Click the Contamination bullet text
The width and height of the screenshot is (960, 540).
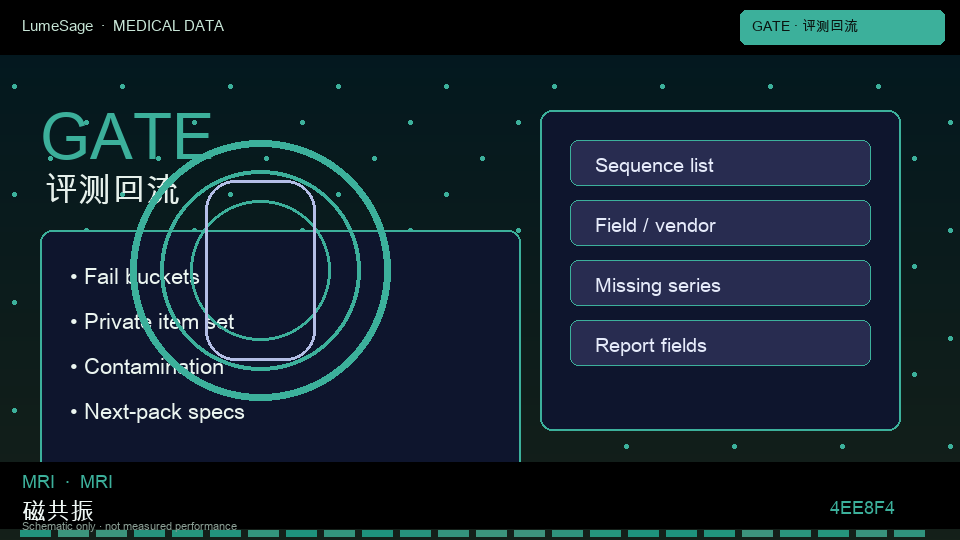[x=154, y=367]
